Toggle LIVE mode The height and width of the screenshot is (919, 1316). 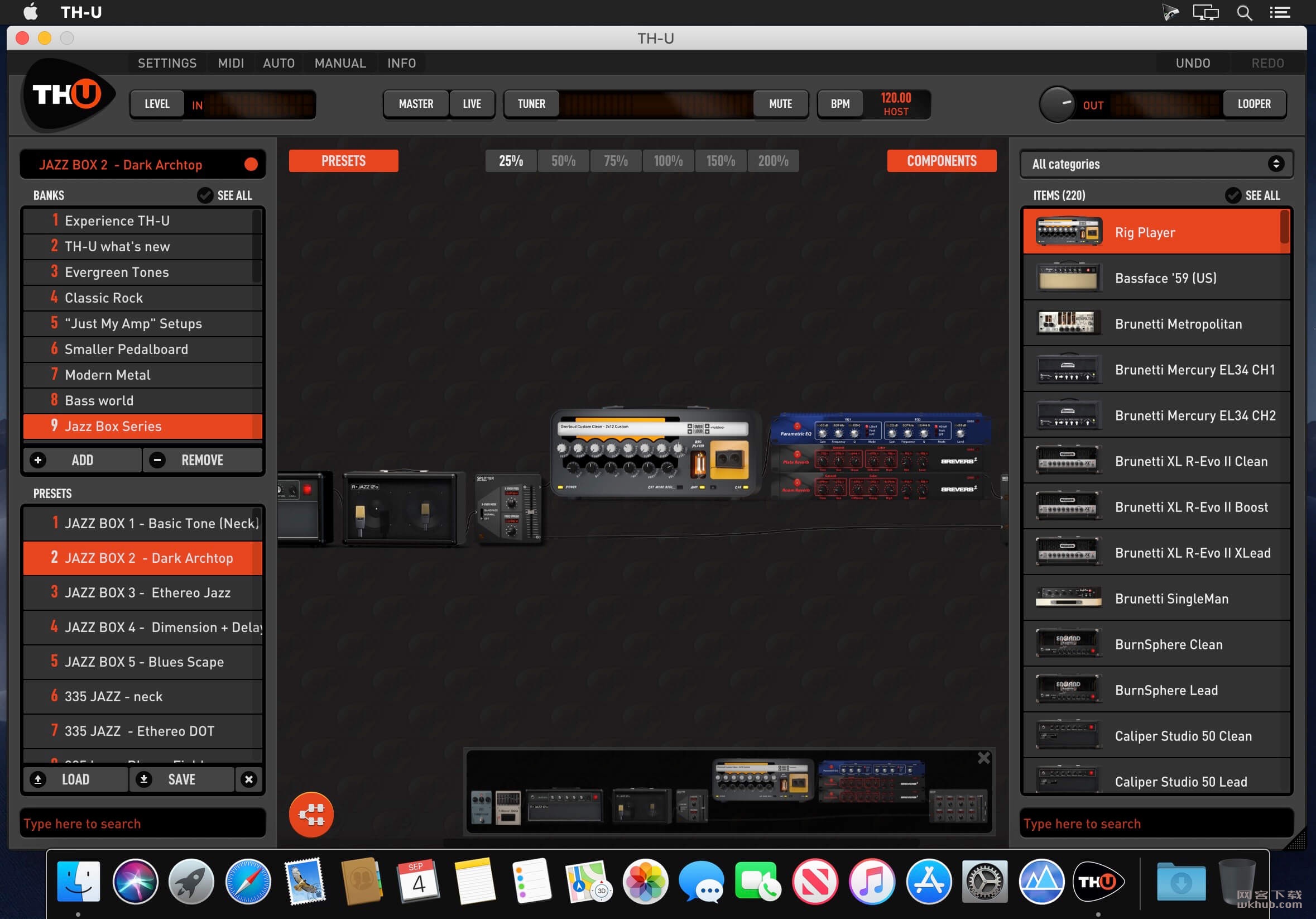(x=472, y=104)
